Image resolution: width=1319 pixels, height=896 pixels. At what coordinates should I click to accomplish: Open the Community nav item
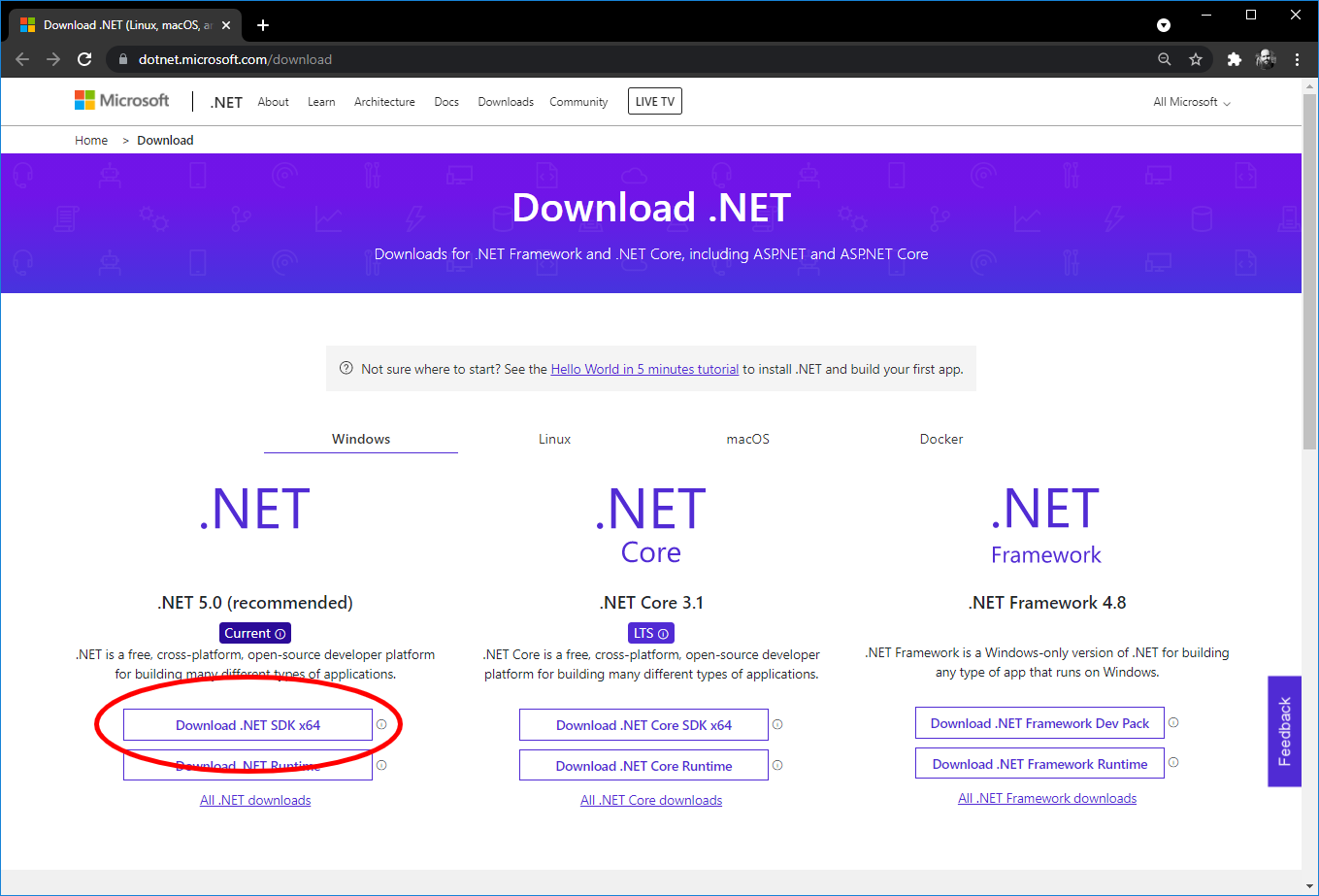(578, 102)
